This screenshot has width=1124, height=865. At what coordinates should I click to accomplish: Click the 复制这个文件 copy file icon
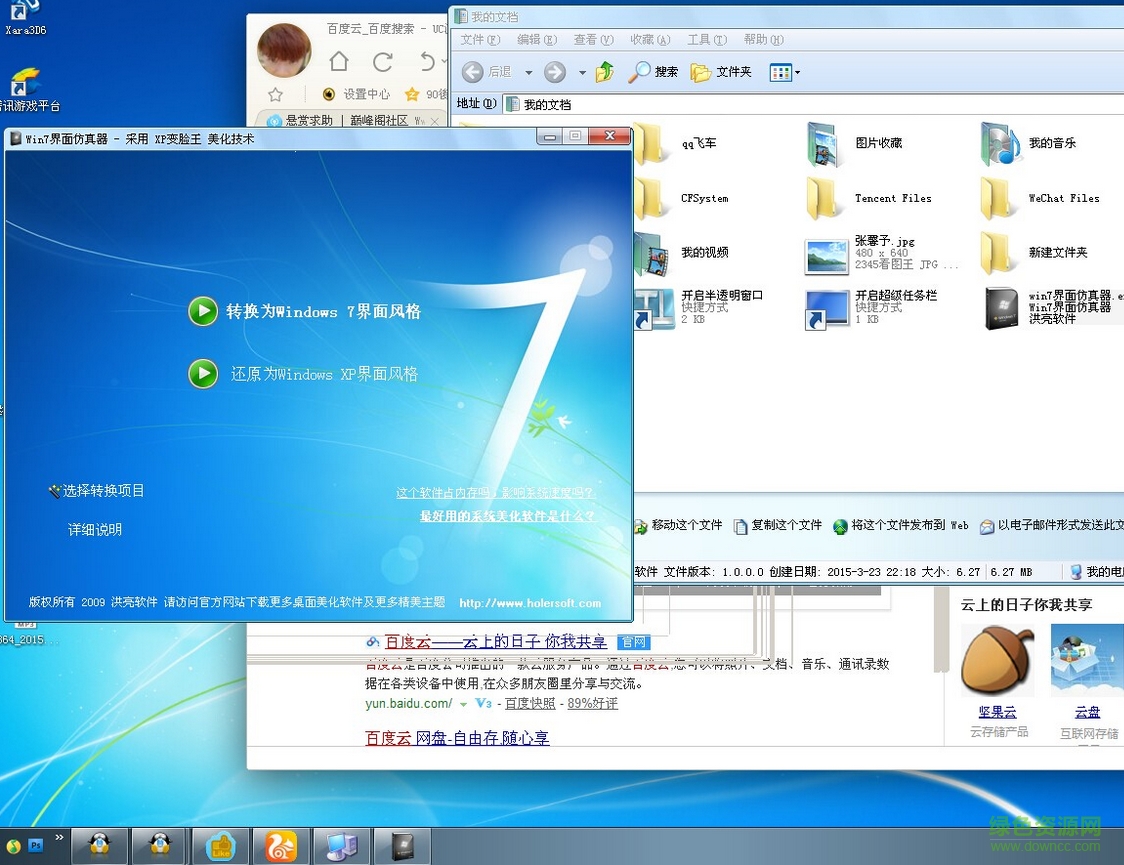pos(740,525)
